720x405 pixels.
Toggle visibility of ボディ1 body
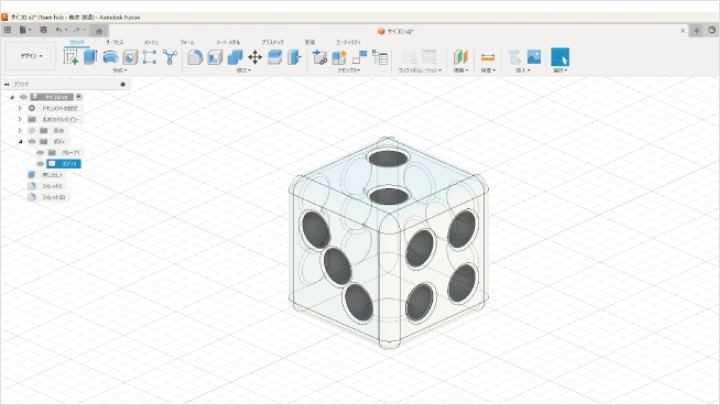[40, 163]
